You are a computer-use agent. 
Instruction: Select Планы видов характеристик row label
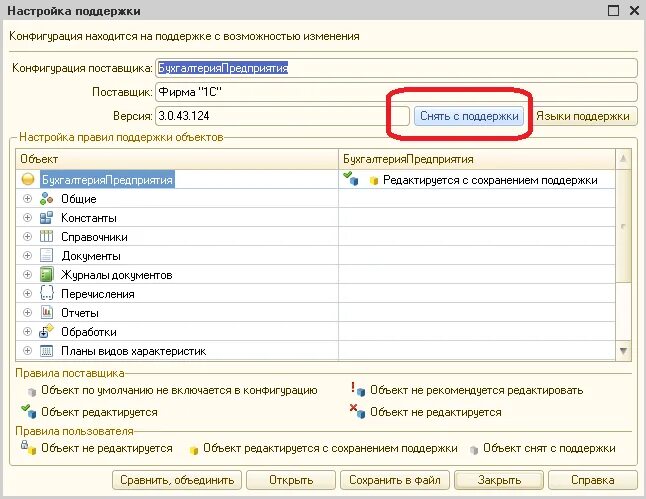point(133,351)
